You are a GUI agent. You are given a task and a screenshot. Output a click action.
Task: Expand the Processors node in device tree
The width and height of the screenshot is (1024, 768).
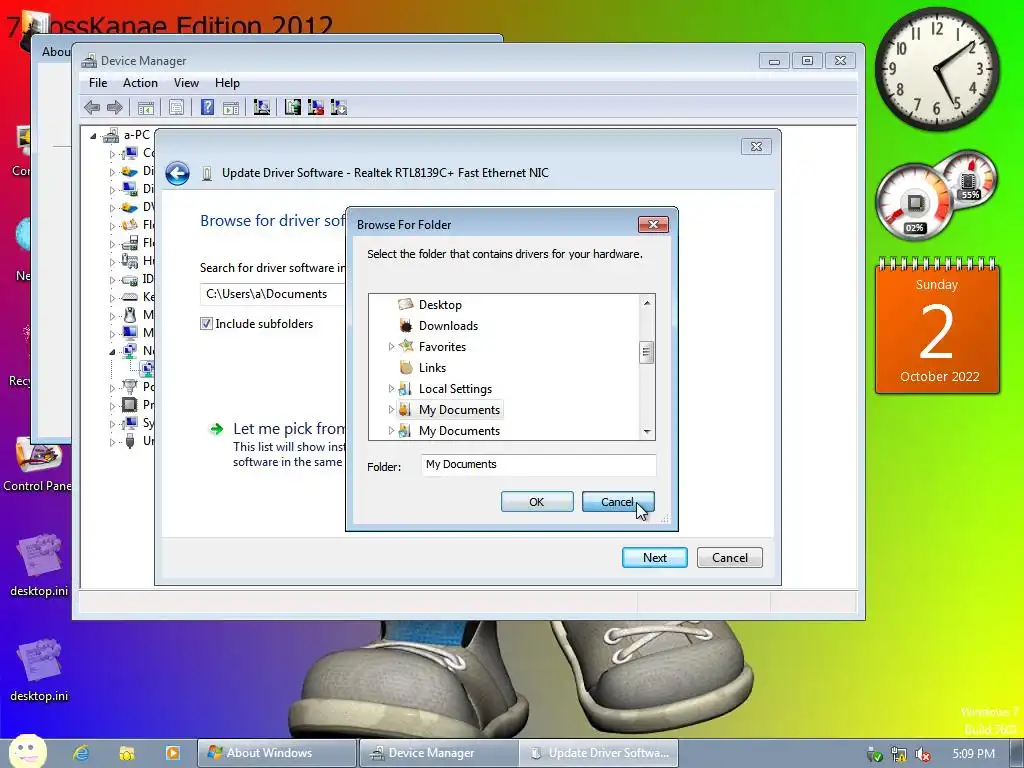click(x=112, y=406)
